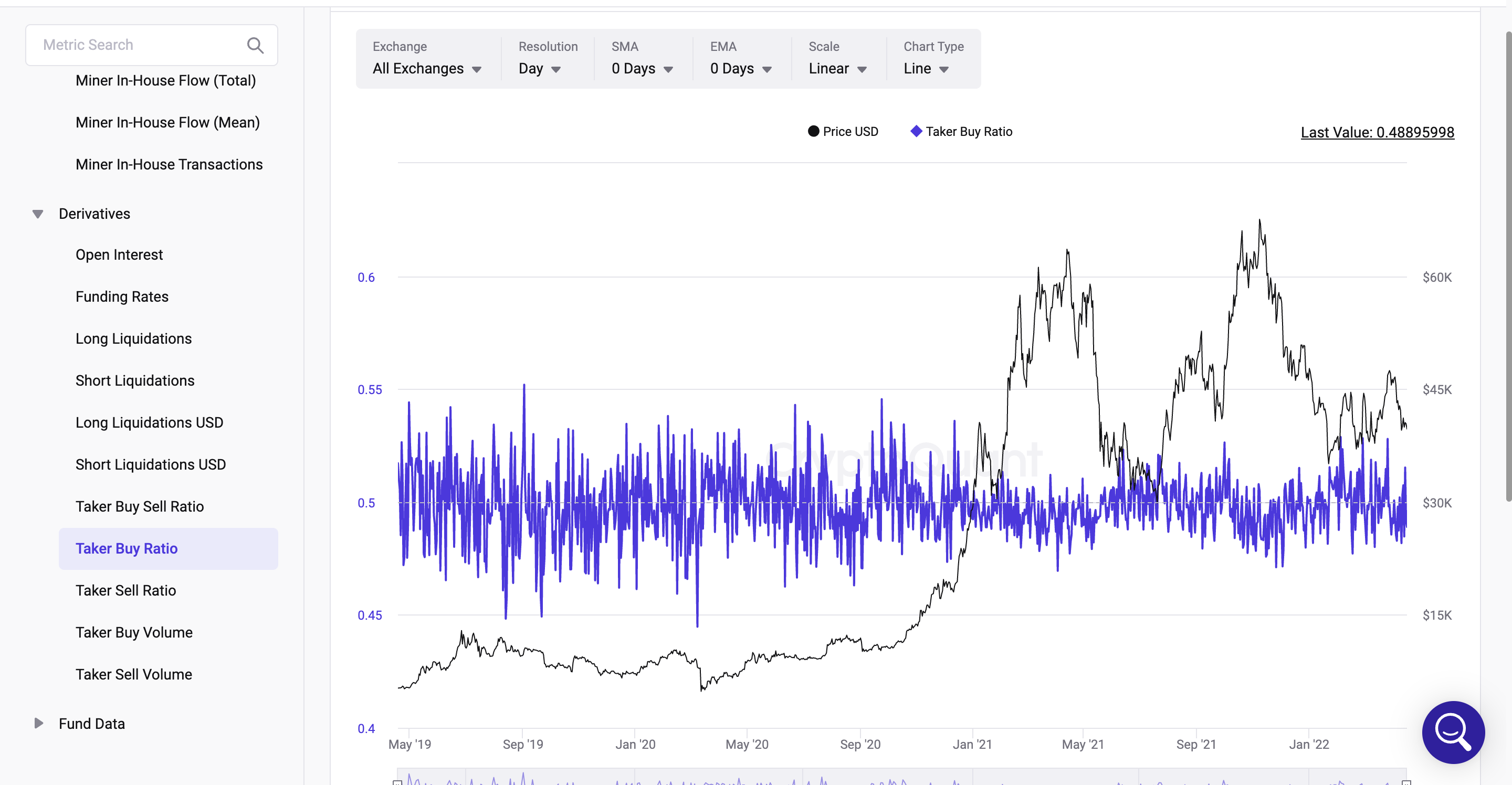Click the May '20 x-axis label
The height and width of the screenshot is (785, 1512).
pyautogui.click(x=747, y=744)
